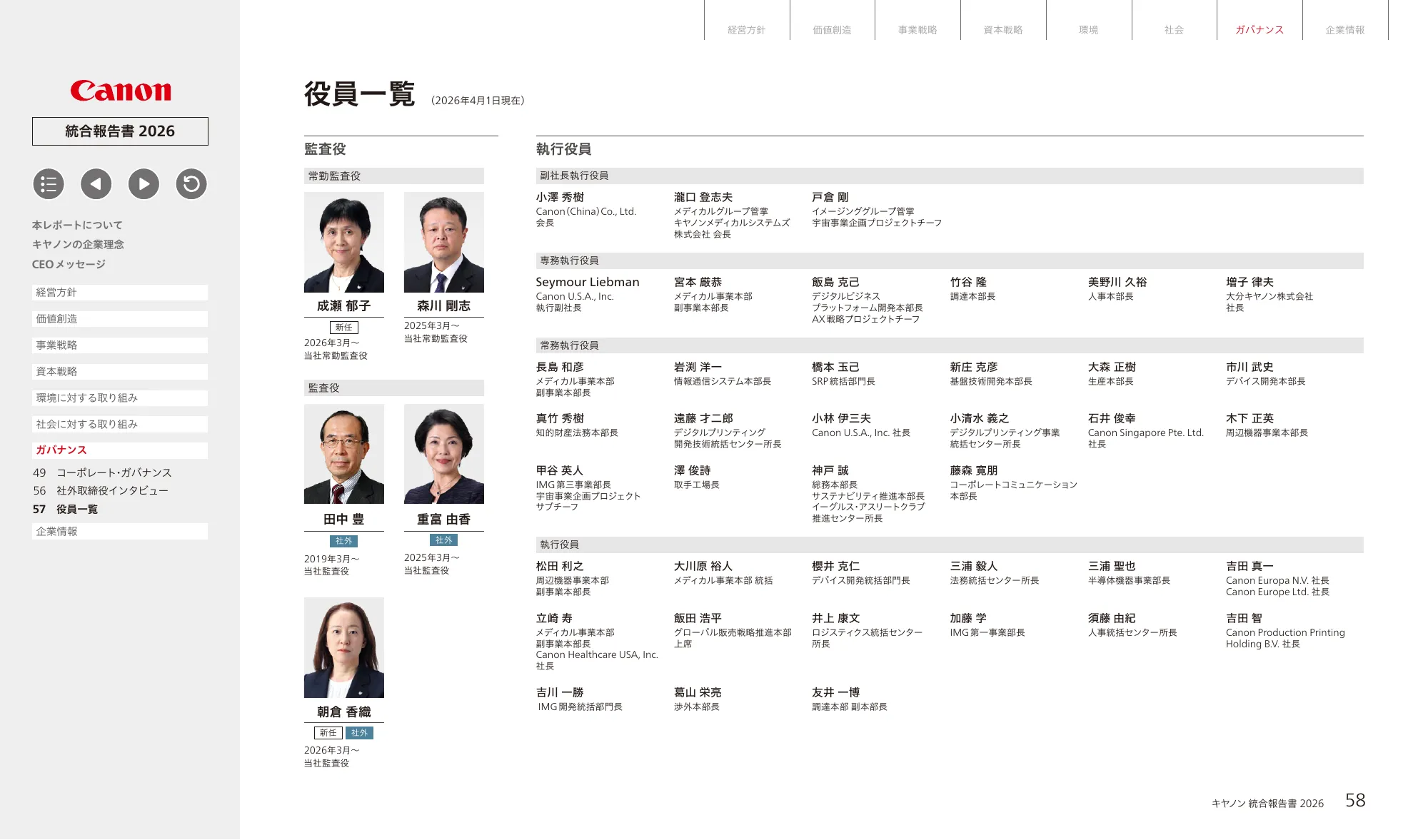Click the photo of 成瀬 郁子

(344, 242)
